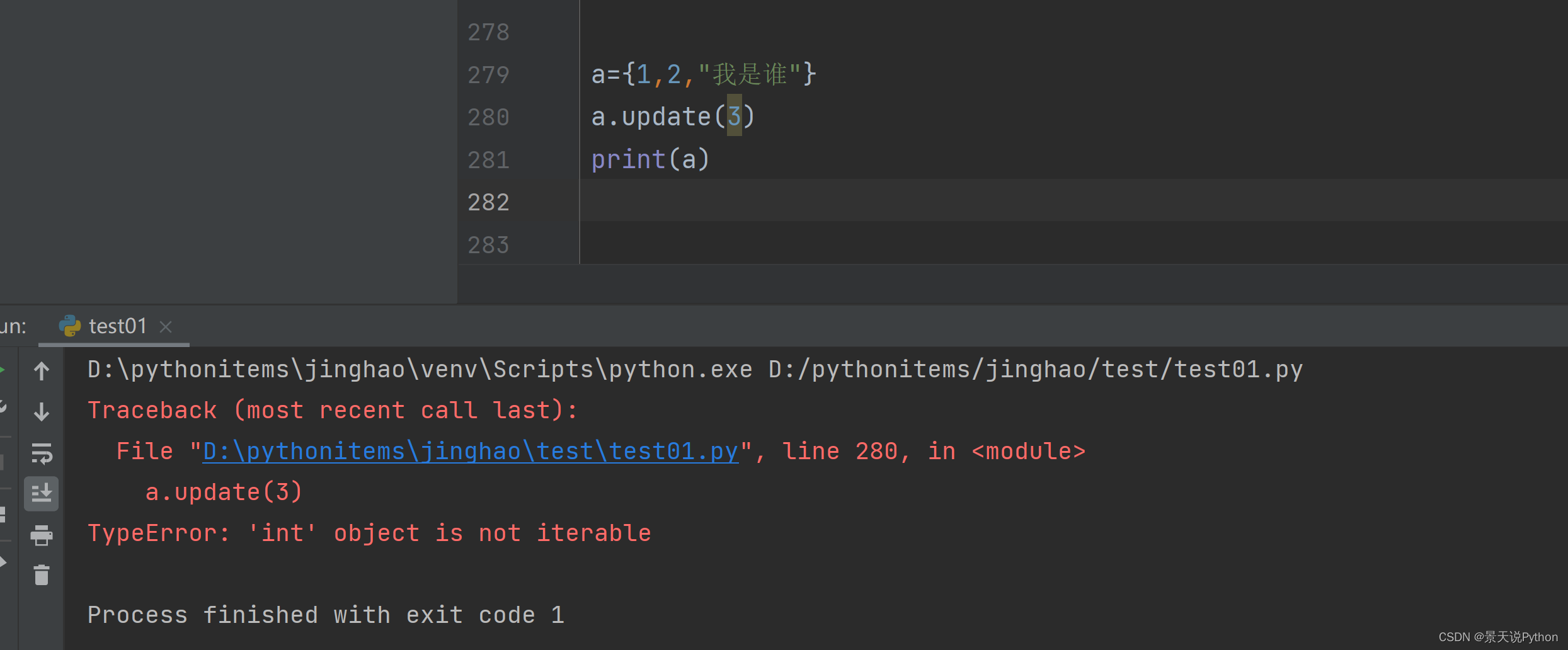The image size is (1568, 650).
Task: Click the a.update(3) line in traceback output
Action: (224, 492)
